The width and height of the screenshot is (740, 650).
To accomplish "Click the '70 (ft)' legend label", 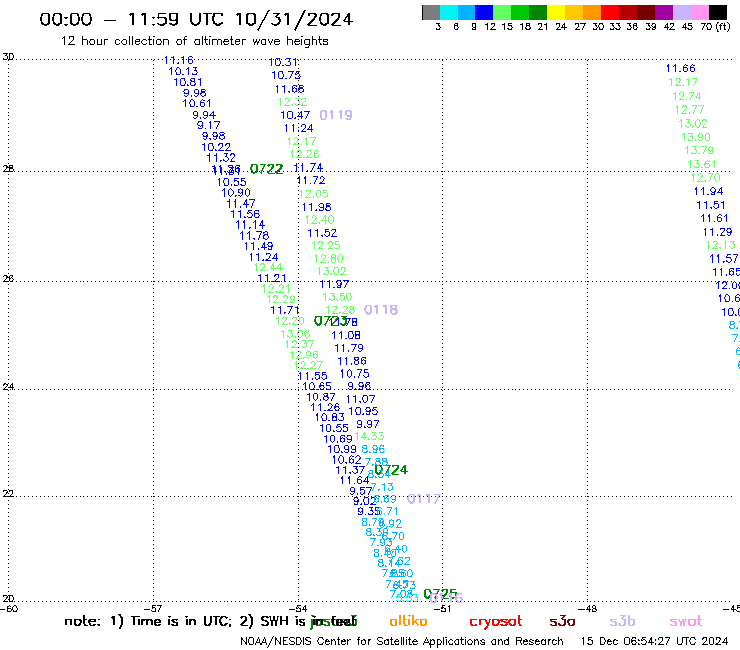I will tap(715, 26).
